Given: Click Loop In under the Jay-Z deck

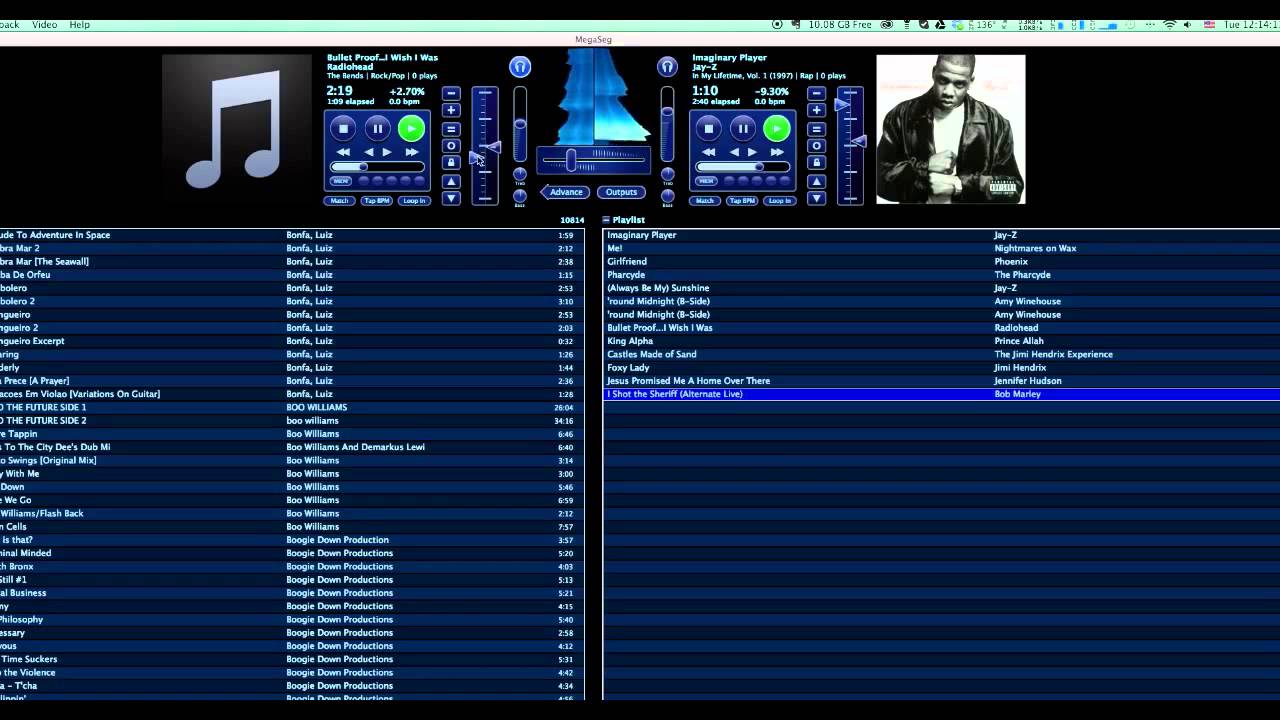Looking at the screenshot, I should [x=780, y=201].
